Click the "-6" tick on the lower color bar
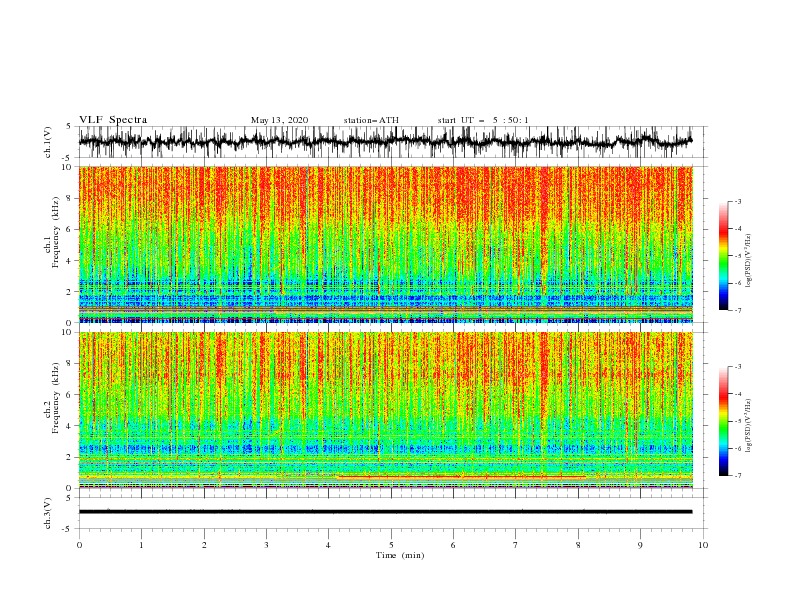 point(738,448)
